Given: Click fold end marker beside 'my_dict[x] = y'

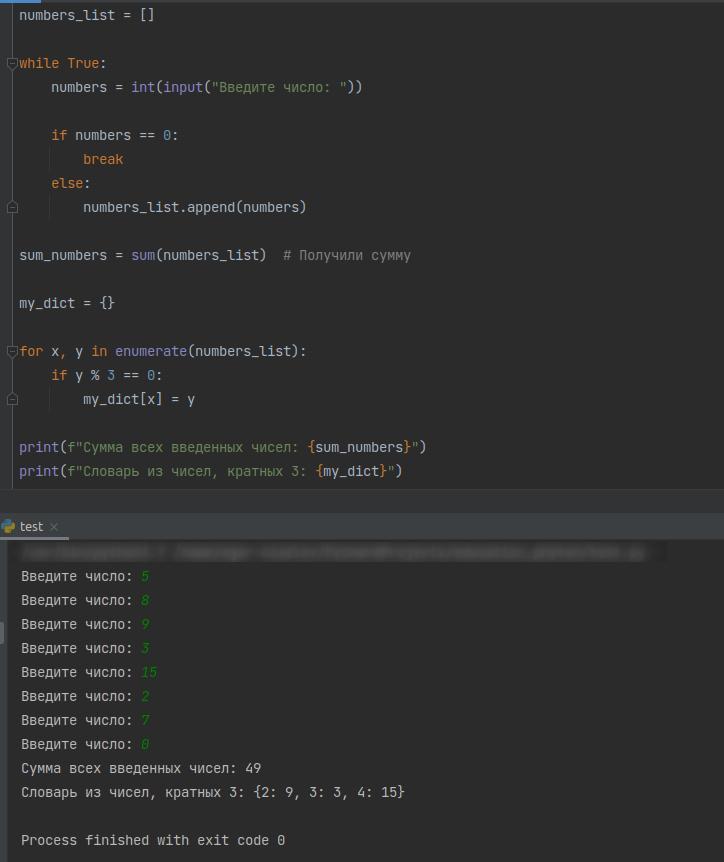Looking at the screenshot, I should point(12,399).
